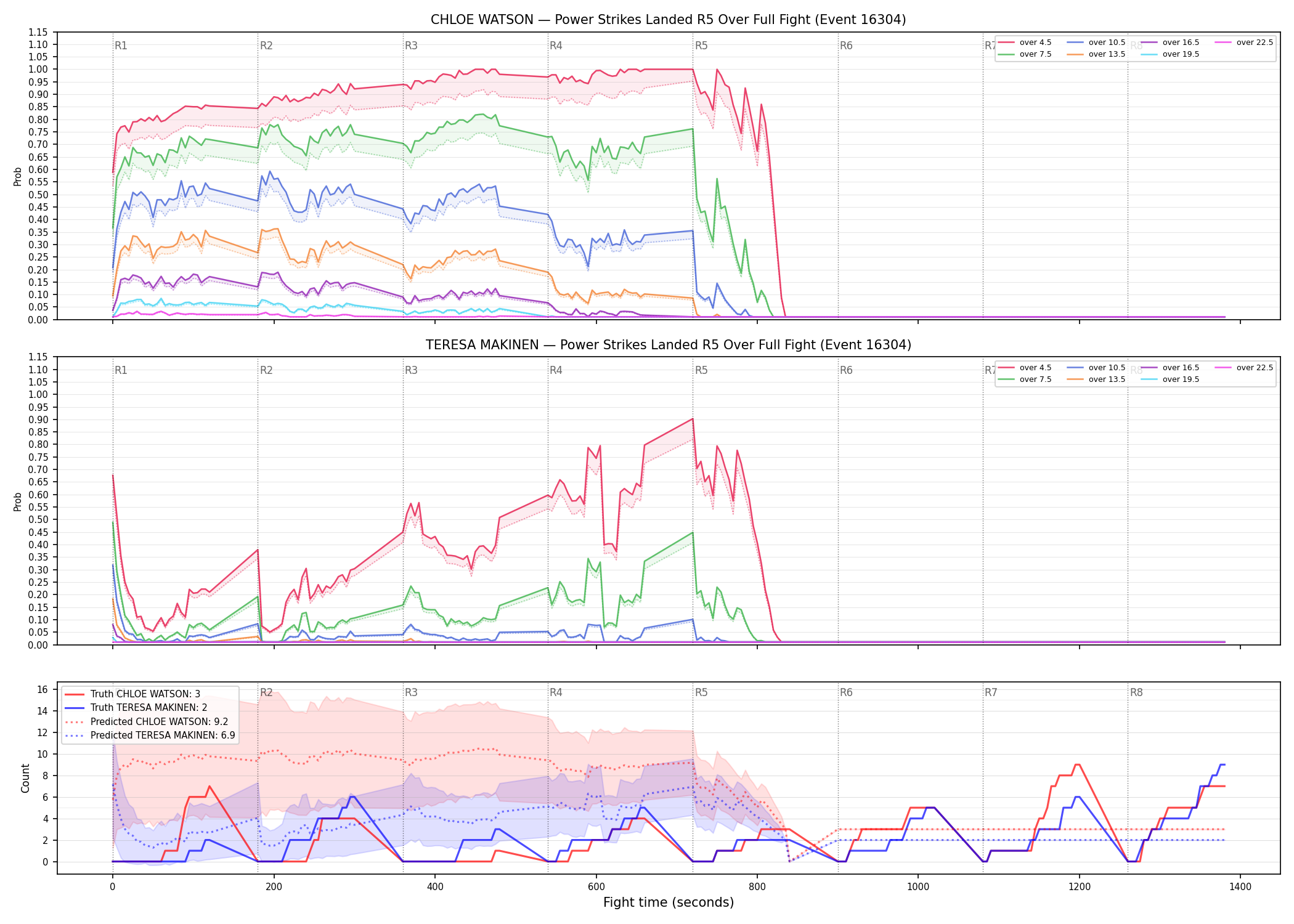Click the 1.00 tick in Chloe Watson chart
The height and width of the screenshot is (924, 1294).
pos(38,70)
